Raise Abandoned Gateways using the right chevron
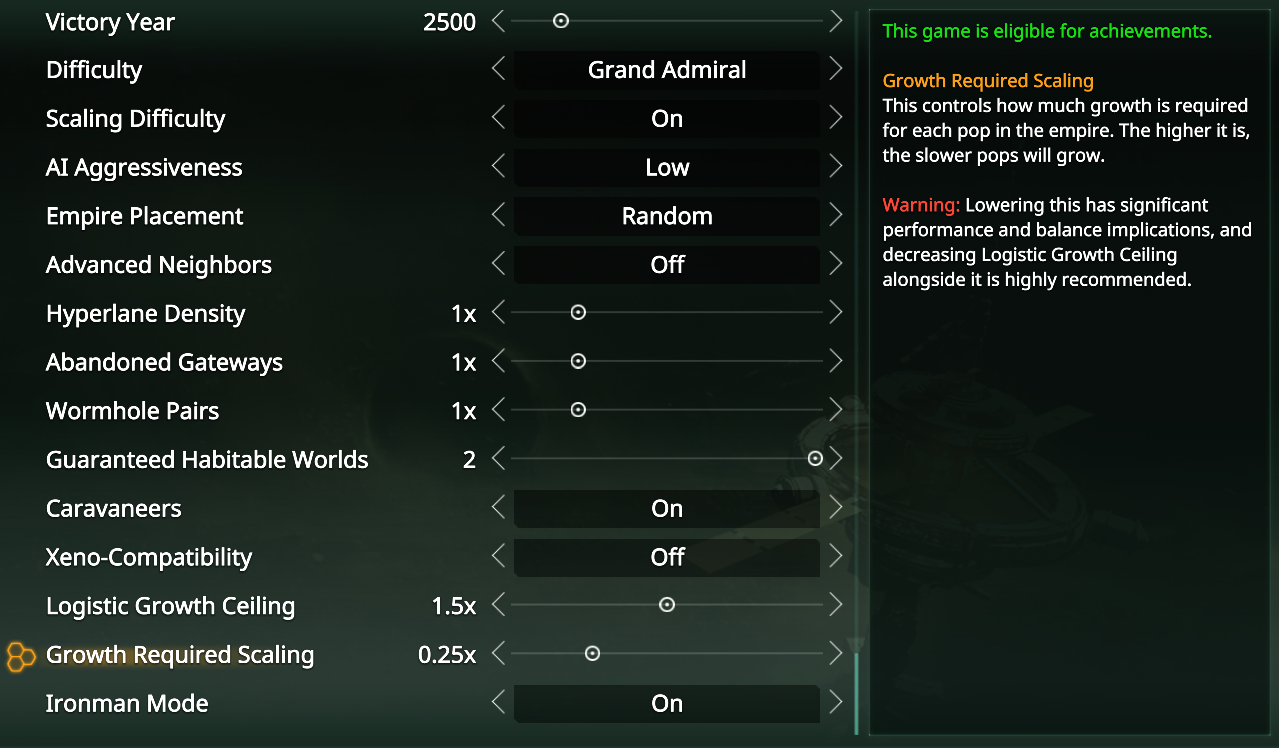 836,361
